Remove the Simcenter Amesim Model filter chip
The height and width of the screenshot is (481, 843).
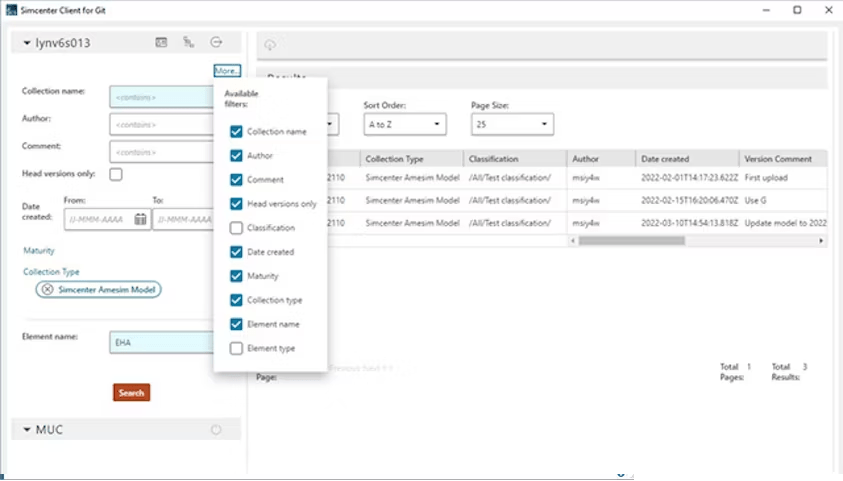tap(47, 289)
